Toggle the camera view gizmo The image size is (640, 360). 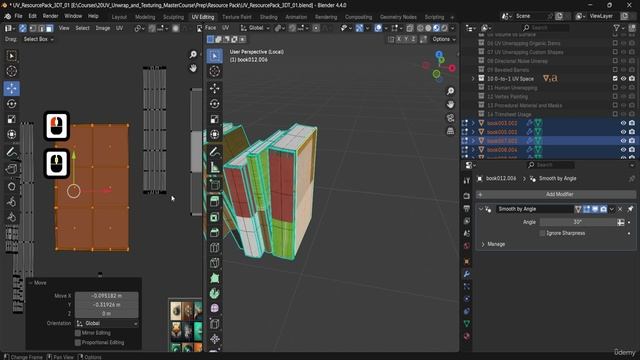pyautogui.click(x=450, y=118)
